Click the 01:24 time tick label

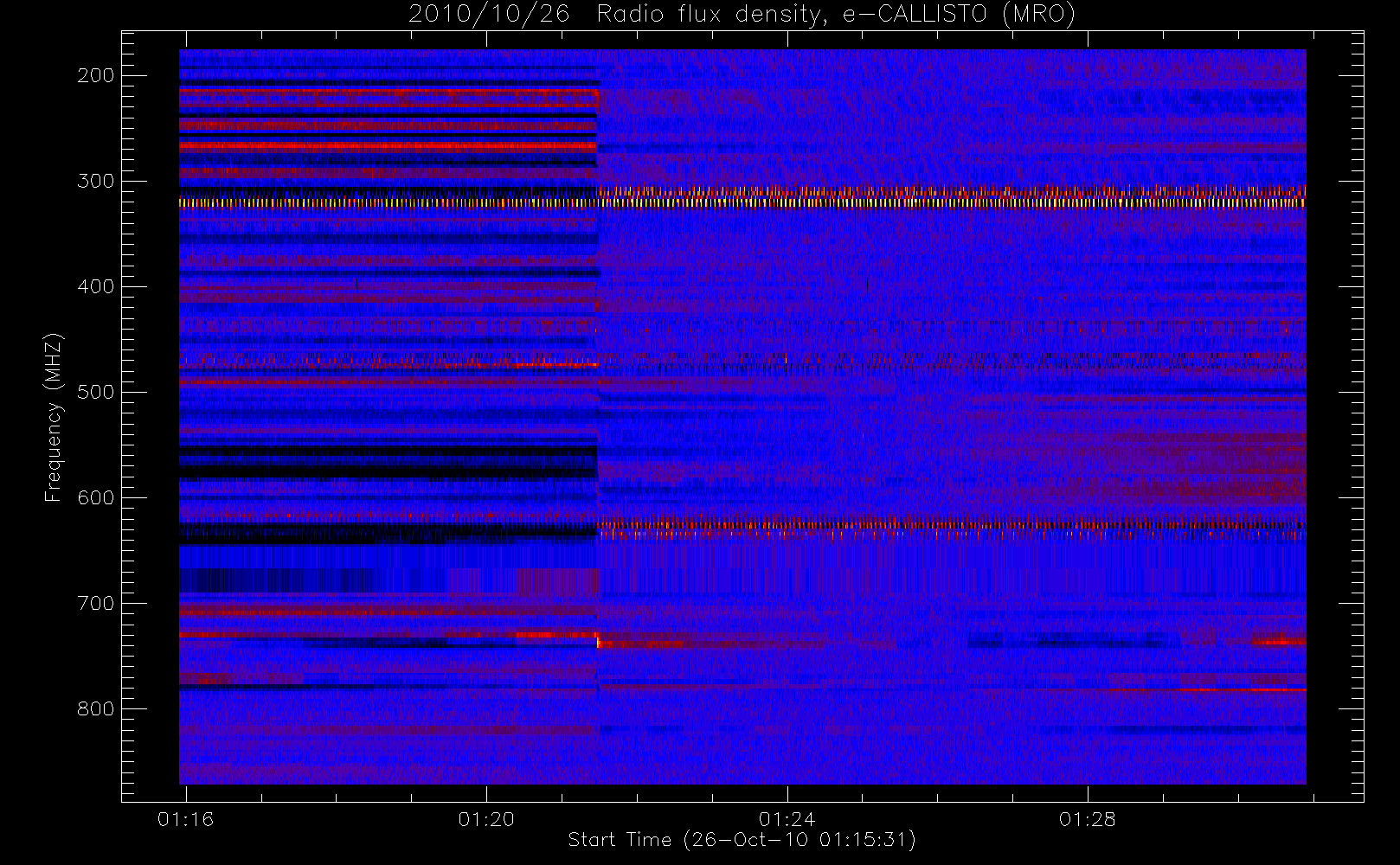(x=787, y=818)
